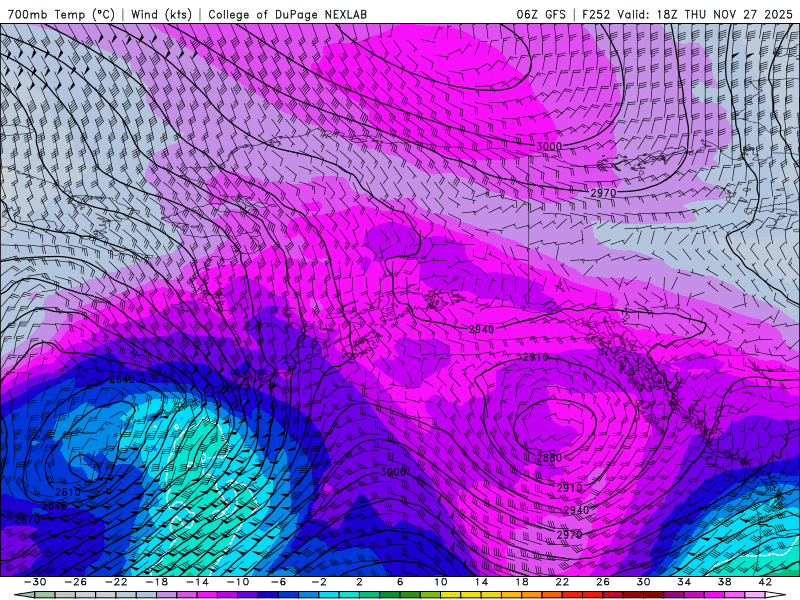The image size is (800, 600).
Task: Select "College of DuPage NEXLAB" header text
Action: point(287,14)
